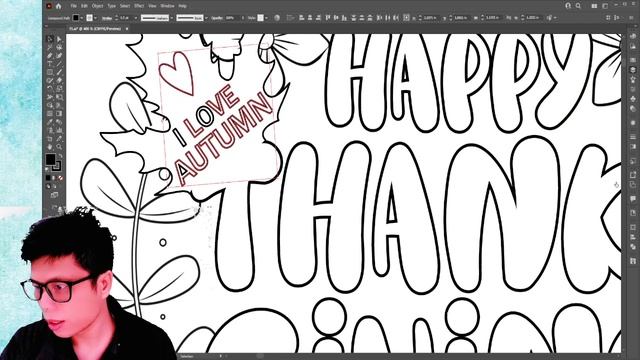This screenshot has height=360, width=640.
Task: Open Recolor Artwork from the control bar
Action: (x=277, y=18)
